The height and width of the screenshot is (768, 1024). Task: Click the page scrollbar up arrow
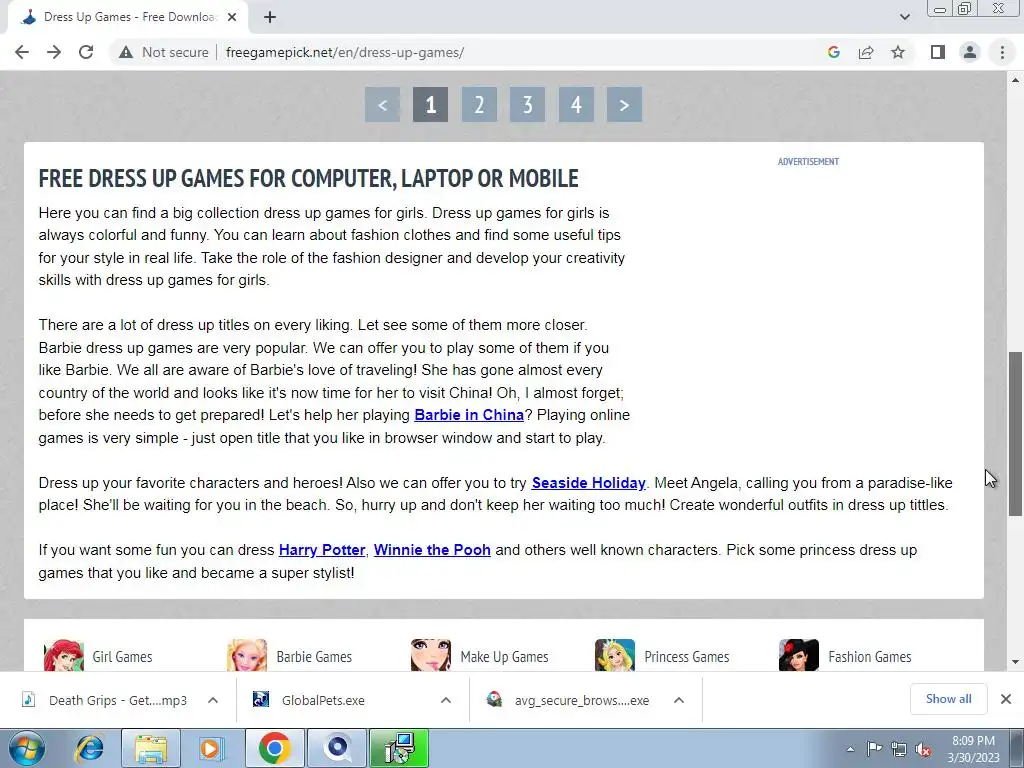(x=1016, y=80)
